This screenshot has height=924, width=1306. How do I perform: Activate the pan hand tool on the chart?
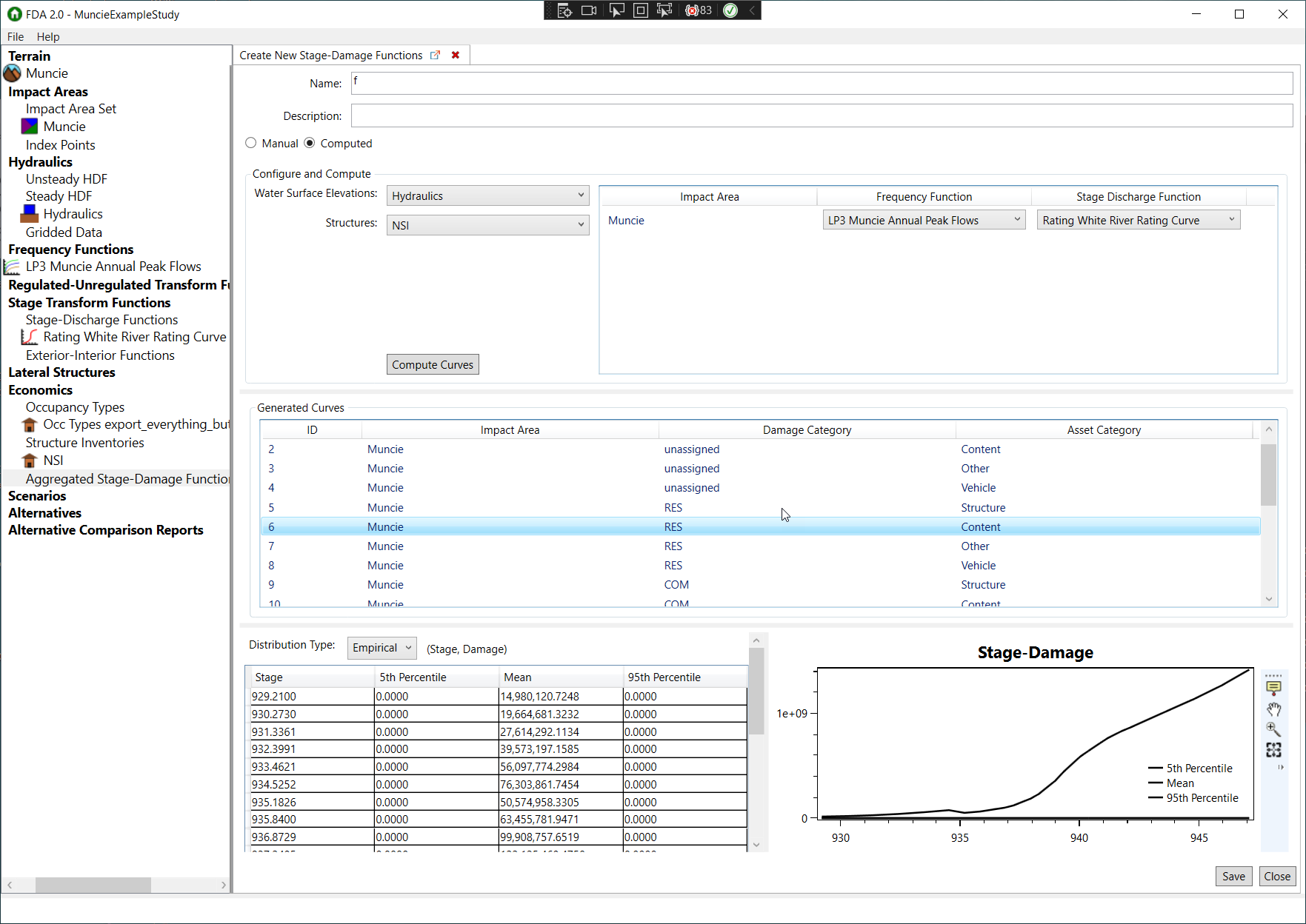click(x=1274, y=709)
